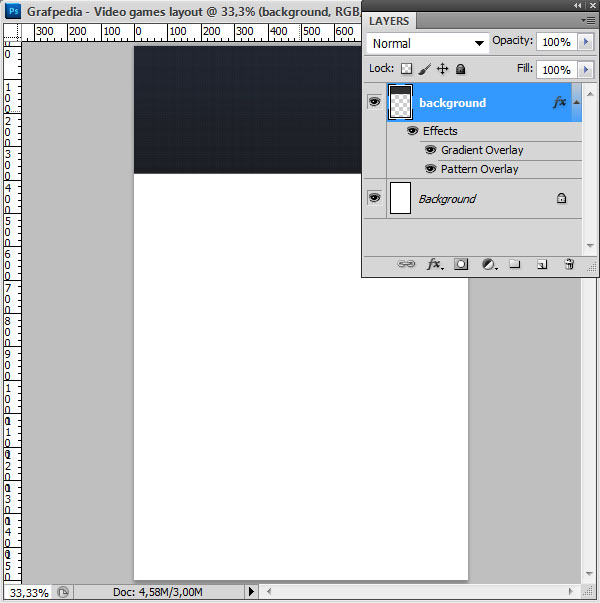Create new fill or adjustment layer
The height and width of the screenshot is (603, 600).
point(489,265)
